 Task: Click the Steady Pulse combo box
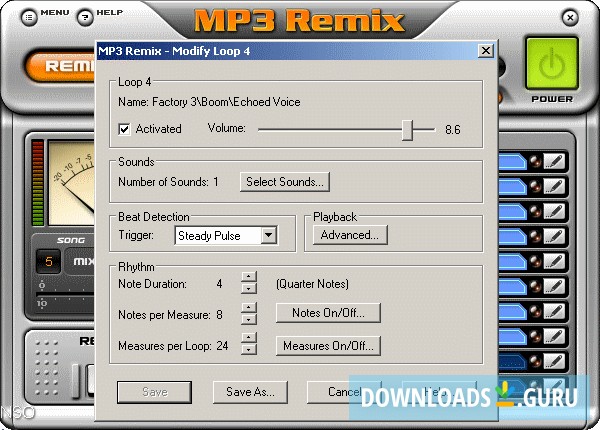tap(226, 235)
